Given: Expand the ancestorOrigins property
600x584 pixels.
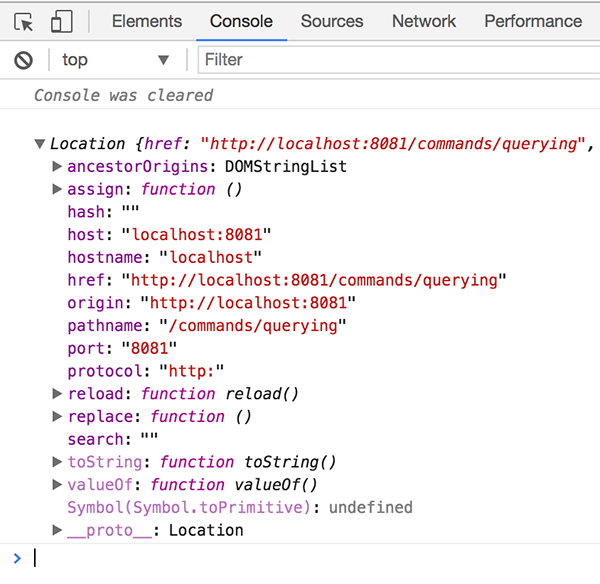Looking at the screenshot, I should click(57, 166).
